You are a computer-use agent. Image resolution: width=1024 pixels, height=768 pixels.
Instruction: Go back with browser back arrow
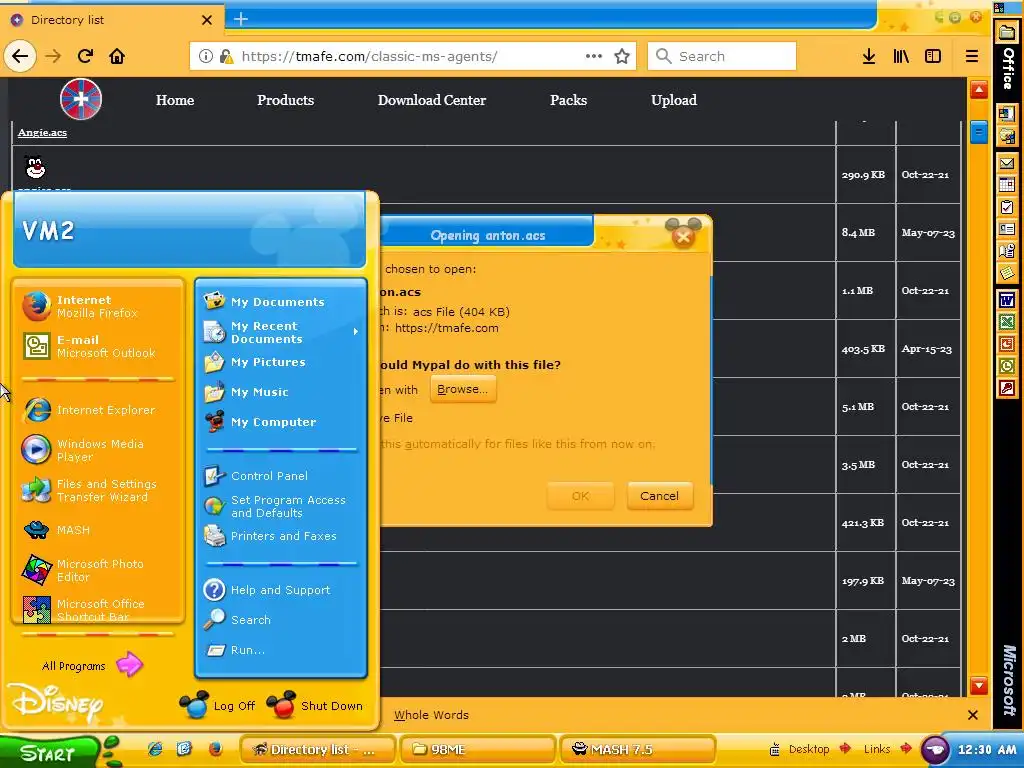(20, 56)
